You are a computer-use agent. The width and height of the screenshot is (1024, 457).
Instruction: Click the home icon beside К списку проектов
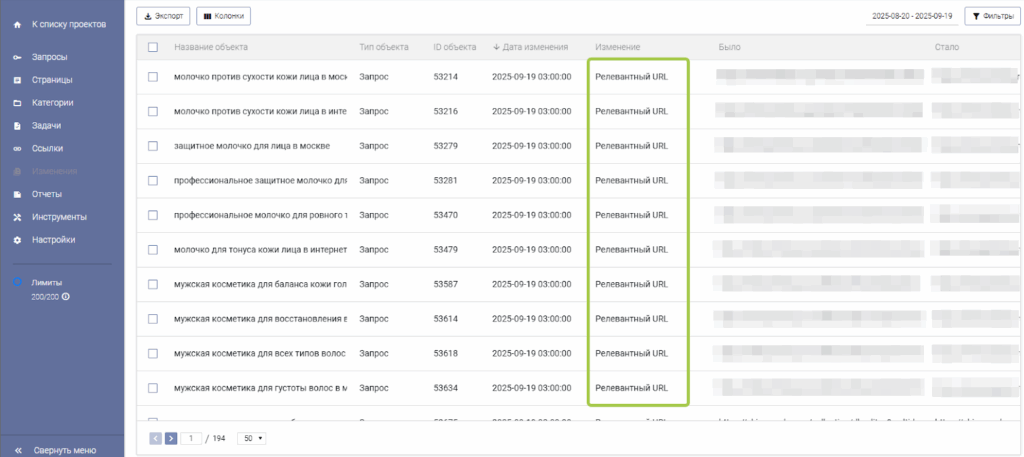(x=17, y=23)
